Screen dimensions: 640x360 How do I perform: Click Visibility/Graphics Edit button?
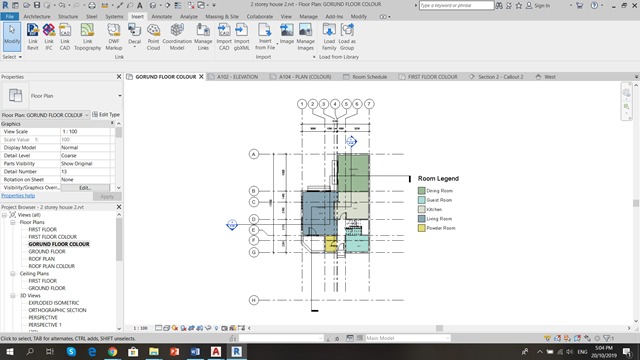[85, 188]
